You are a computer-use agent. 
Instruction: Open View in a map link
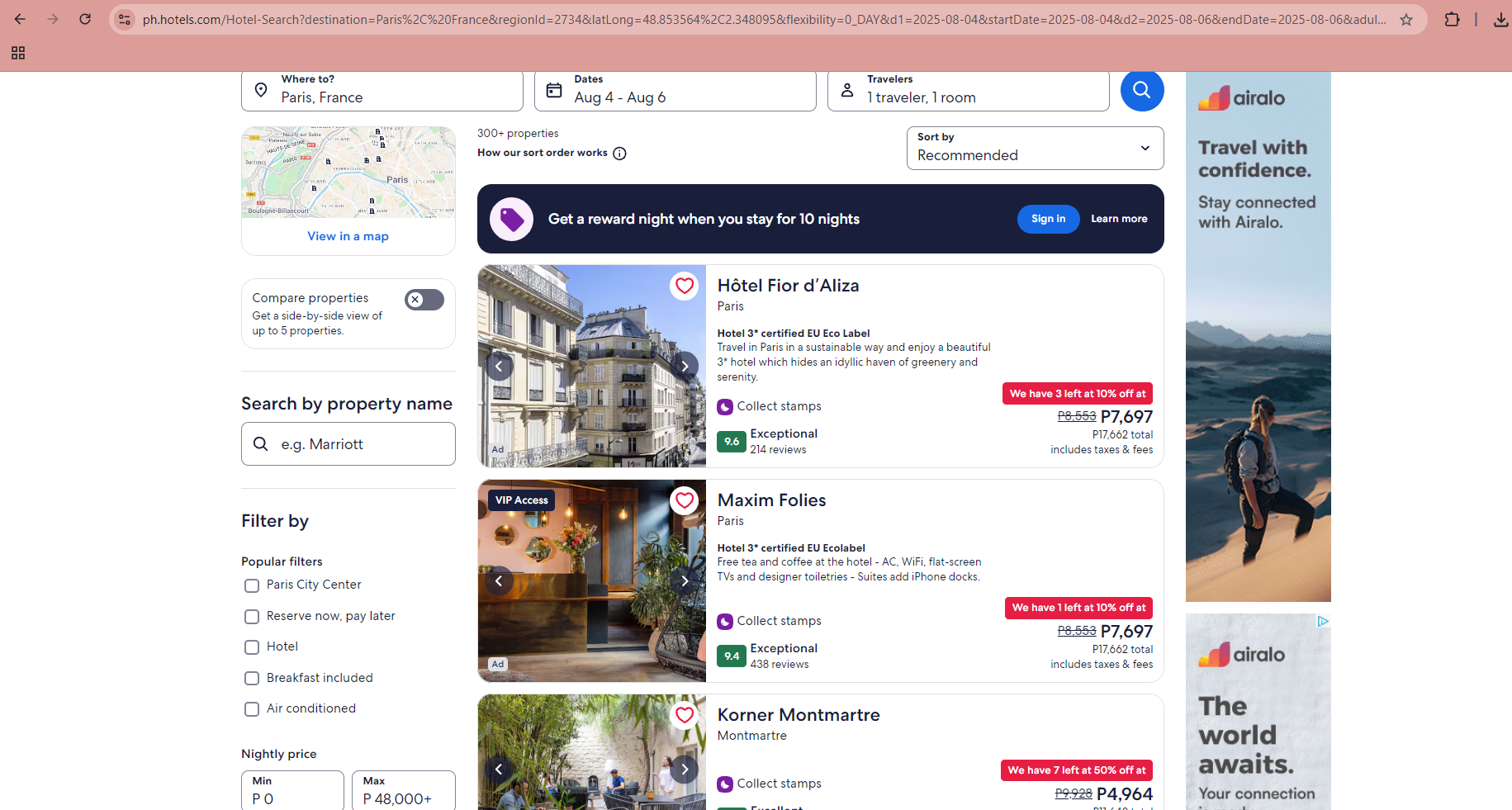click(x=348, y=236)
